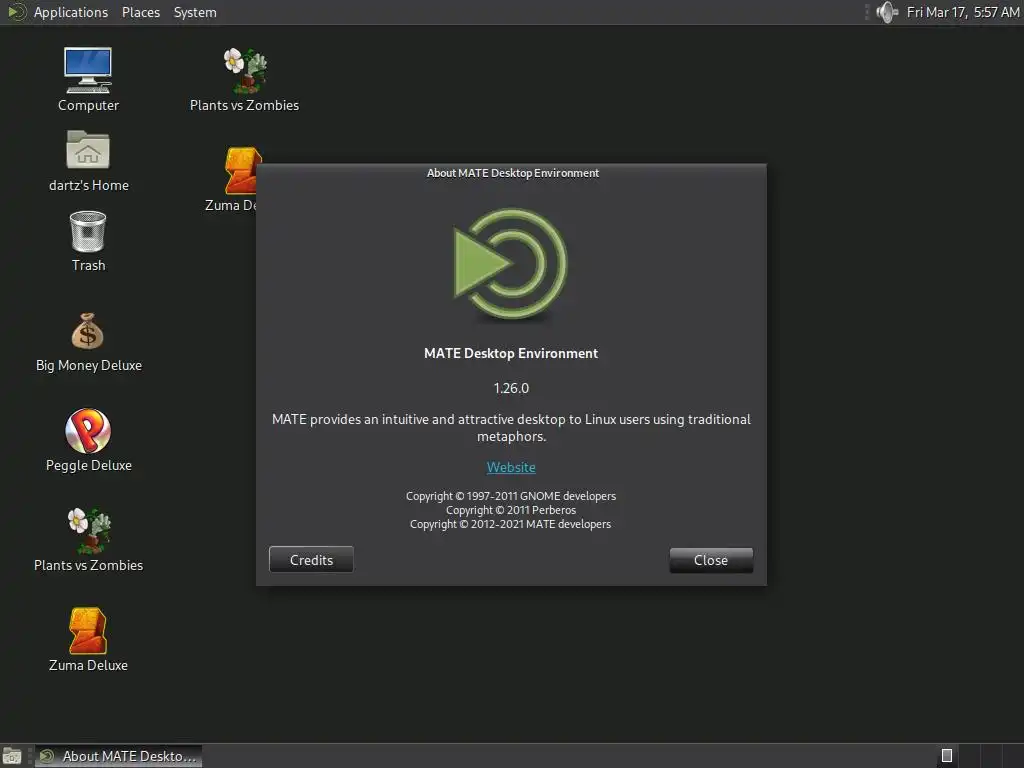Screen dimensions: 1024x768
Task: Select the Zuma Deluxe icon below Plants vs Zombies
Action: 88,640
